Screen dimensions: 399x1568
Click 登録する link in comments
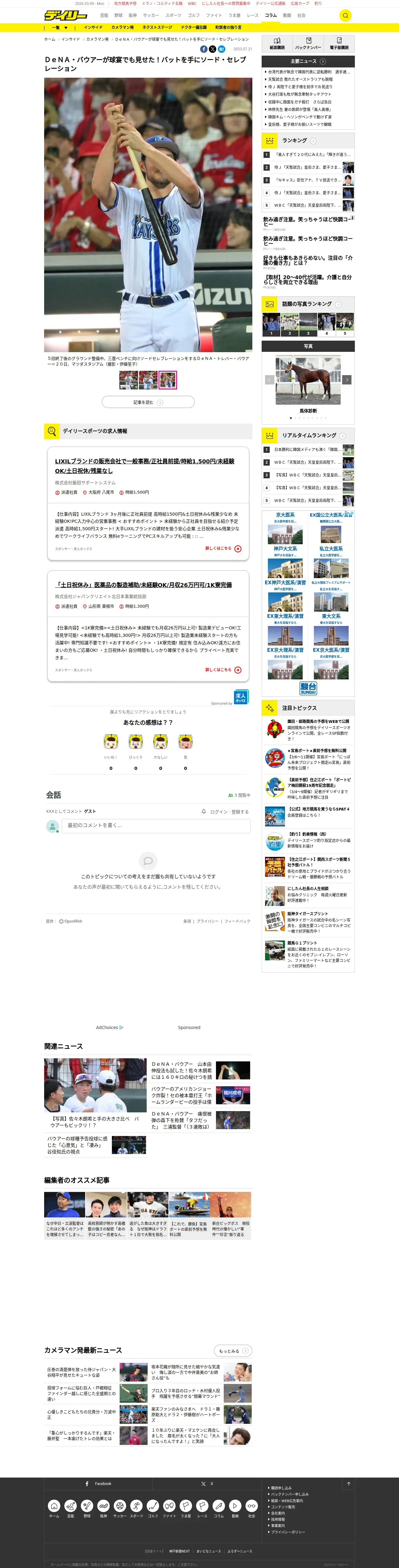tap(240, 812)
